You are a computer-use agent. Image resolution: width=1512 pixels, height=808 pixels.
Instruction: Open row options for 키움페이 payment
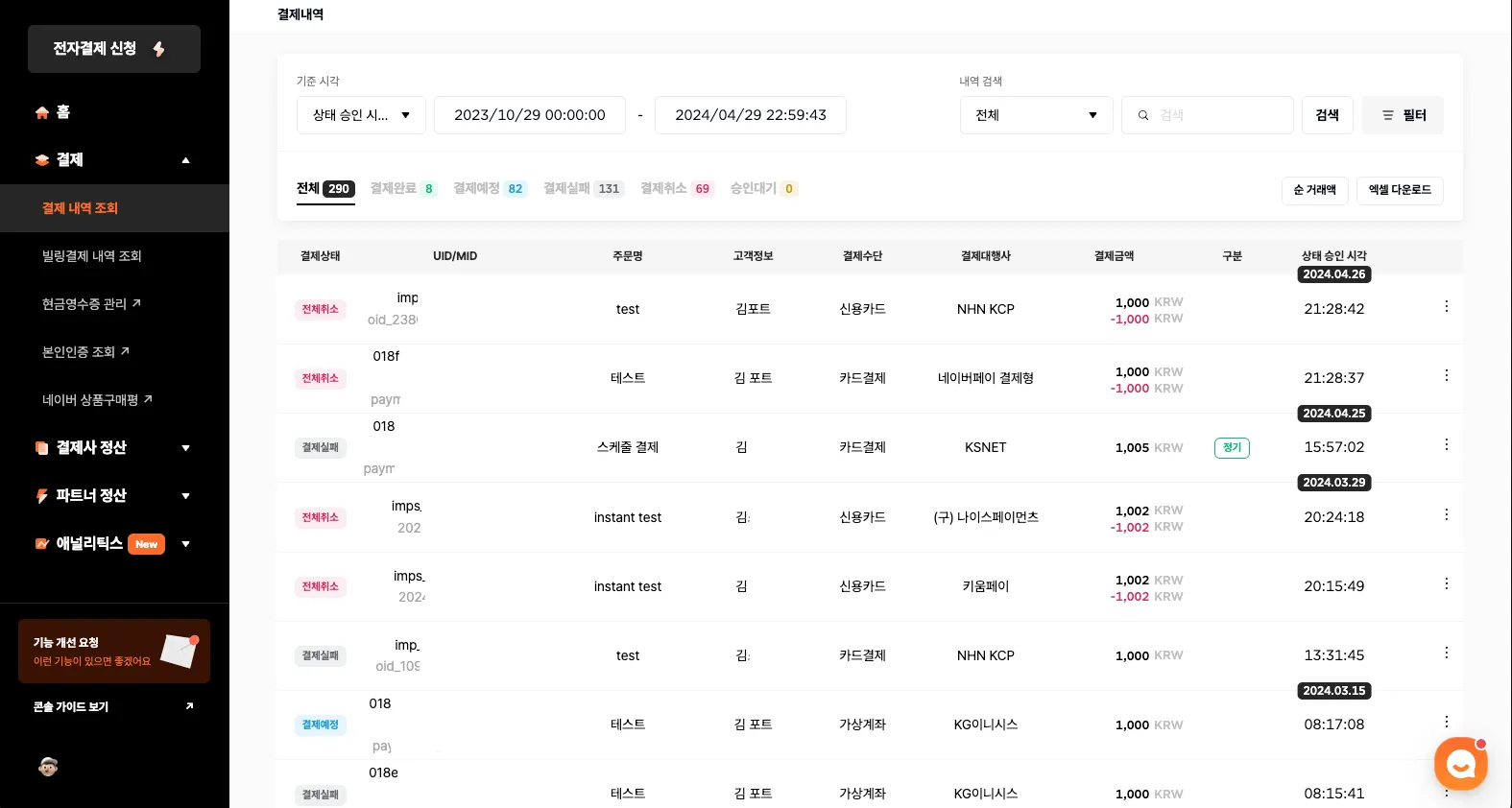pyautogui.click(x=1446, y=584)
